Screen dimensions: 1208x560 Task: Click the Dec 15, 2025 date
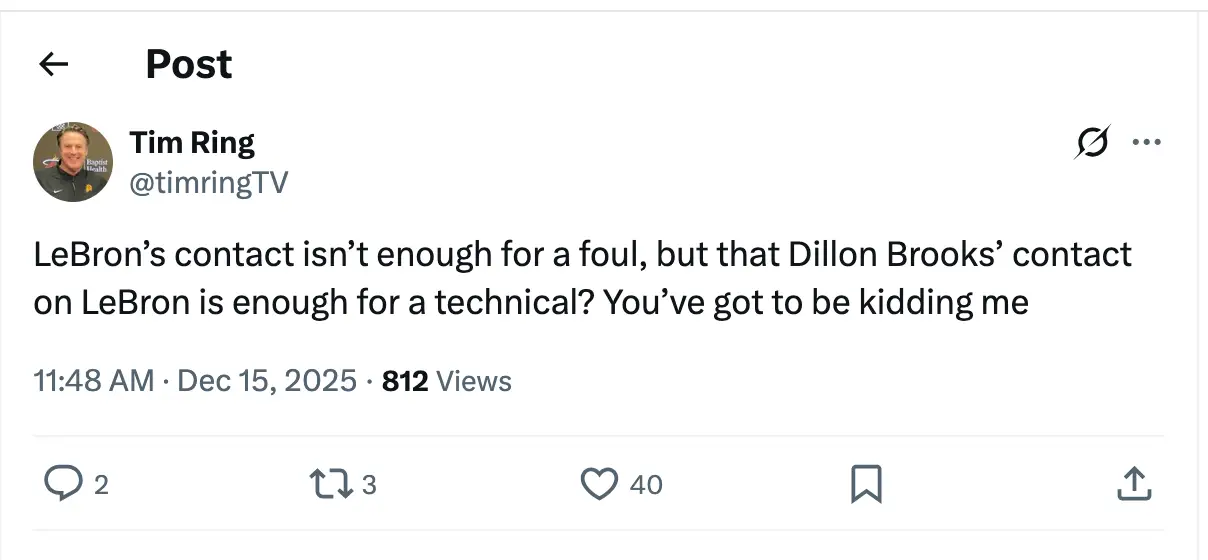pos(266,381)
